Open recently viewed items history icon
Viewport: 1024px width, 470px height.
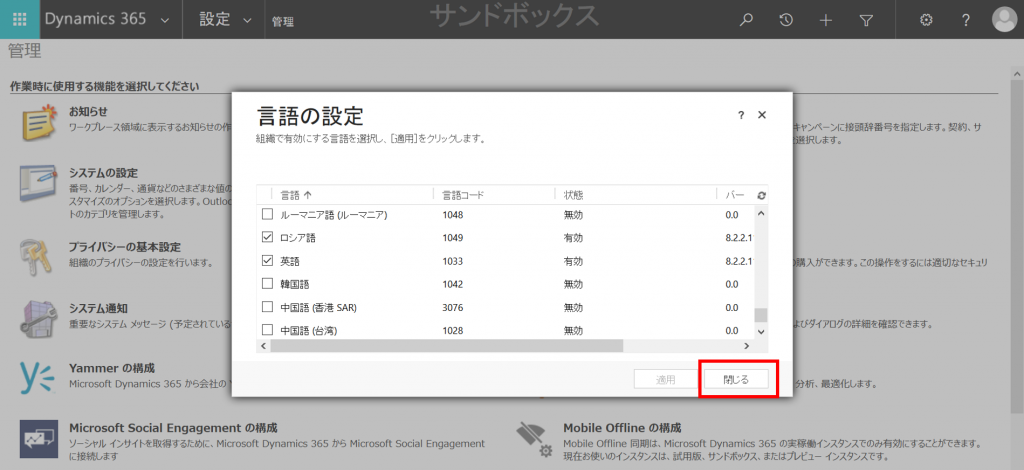click(786, 20)
